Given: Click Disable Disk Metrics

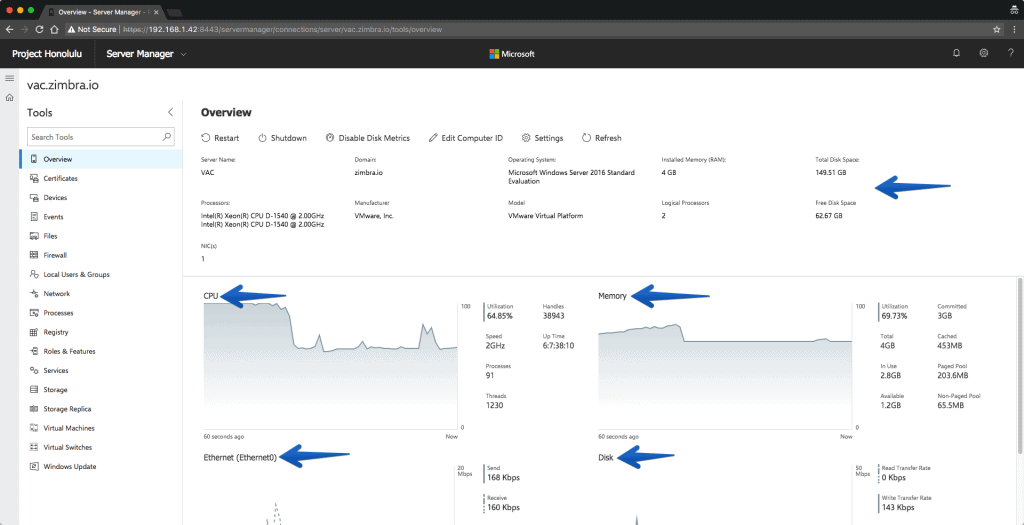Looking at the screenshot, I should pyautogui.click(x=368, y=138).
